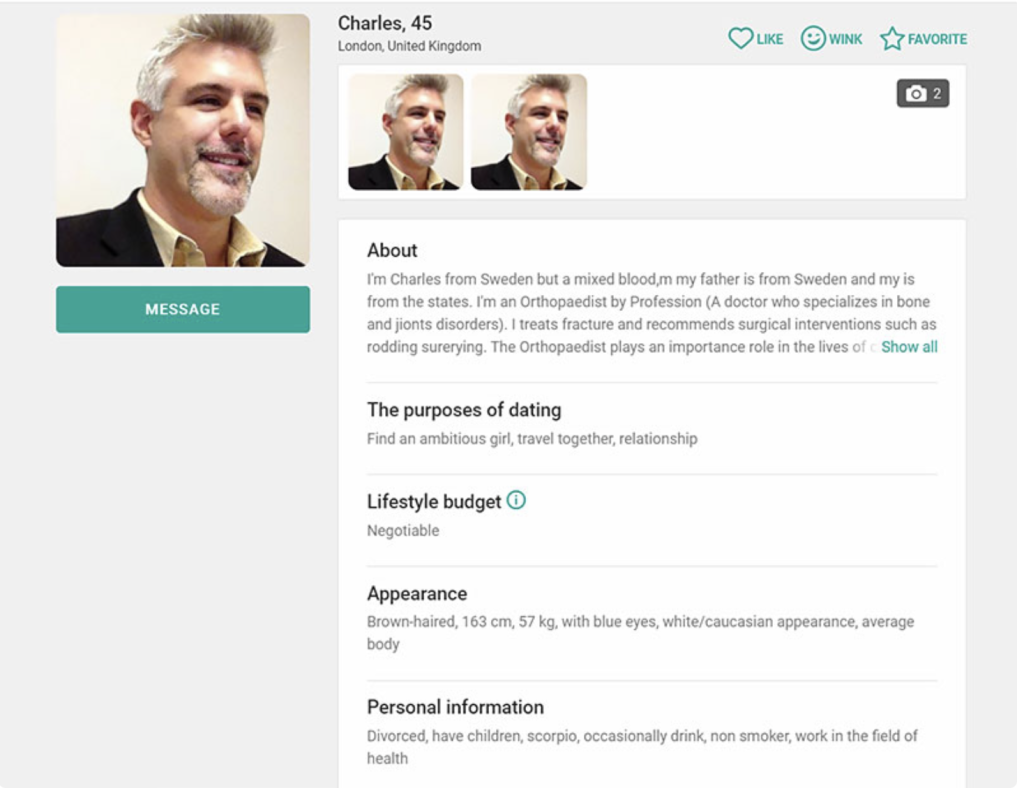Click the Appearance section heading

pos(417,593)
